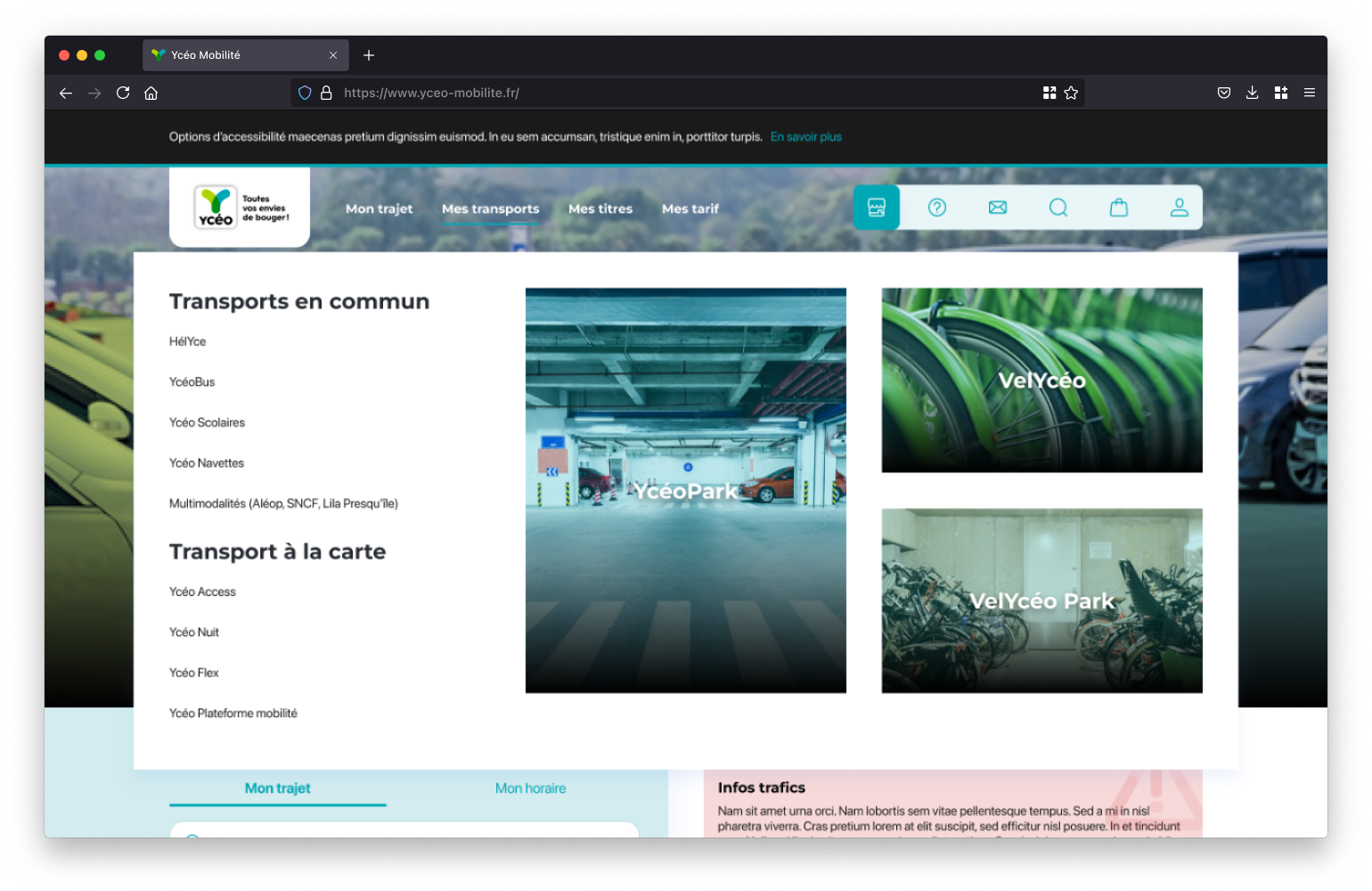Click the Ycéo logo
Image resolution: width=1372 pixels, height=891 pixels.
[x=240, y=207]
